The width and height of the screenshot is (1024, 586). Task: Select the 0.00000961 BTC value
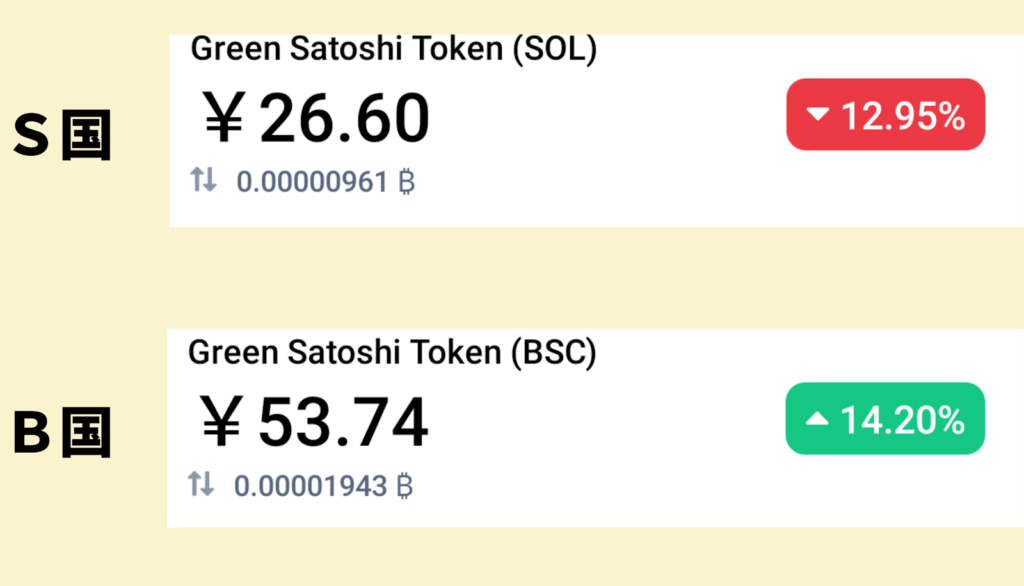point(311,183)
